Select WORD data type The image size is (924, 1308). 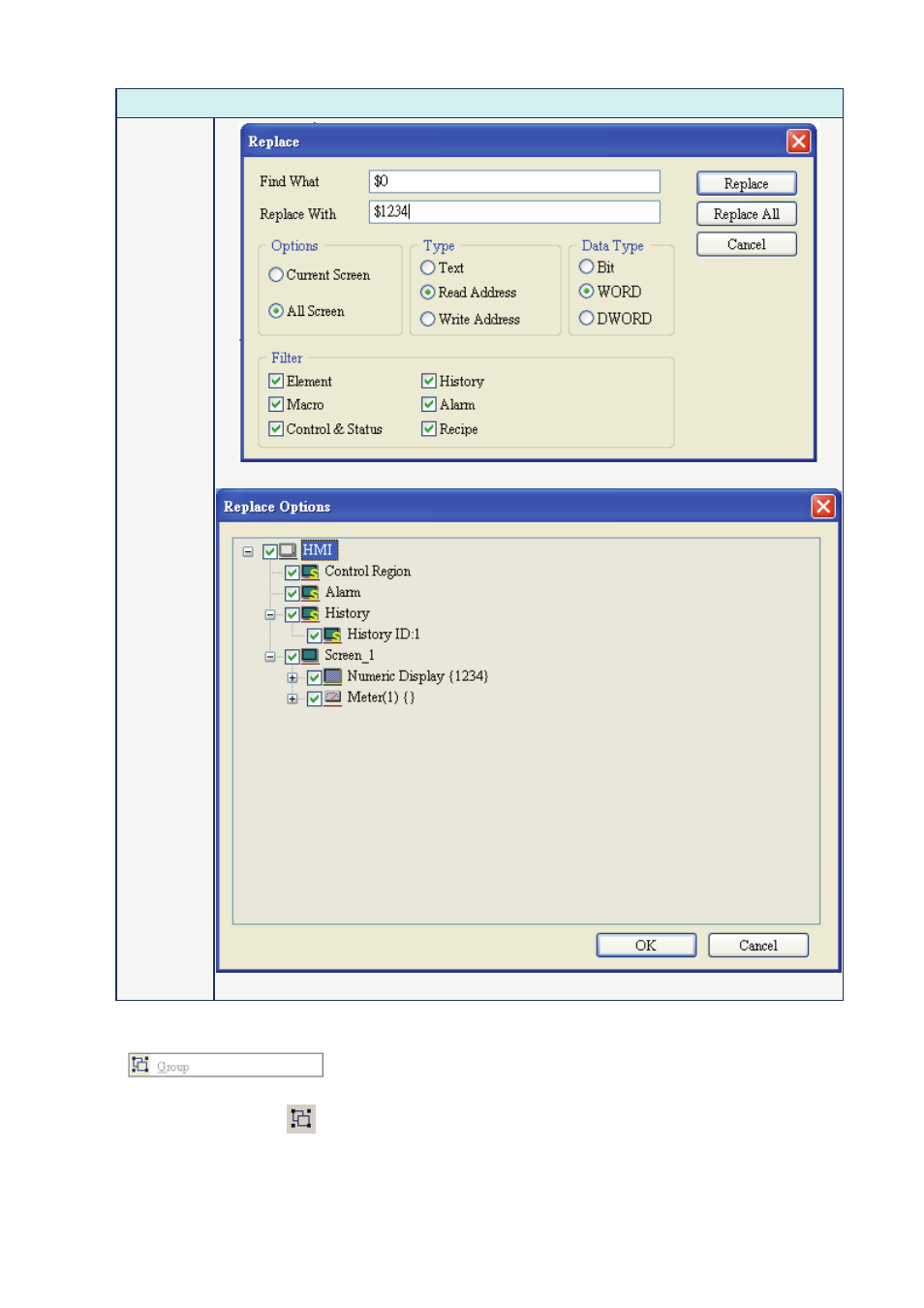[586, 291]
